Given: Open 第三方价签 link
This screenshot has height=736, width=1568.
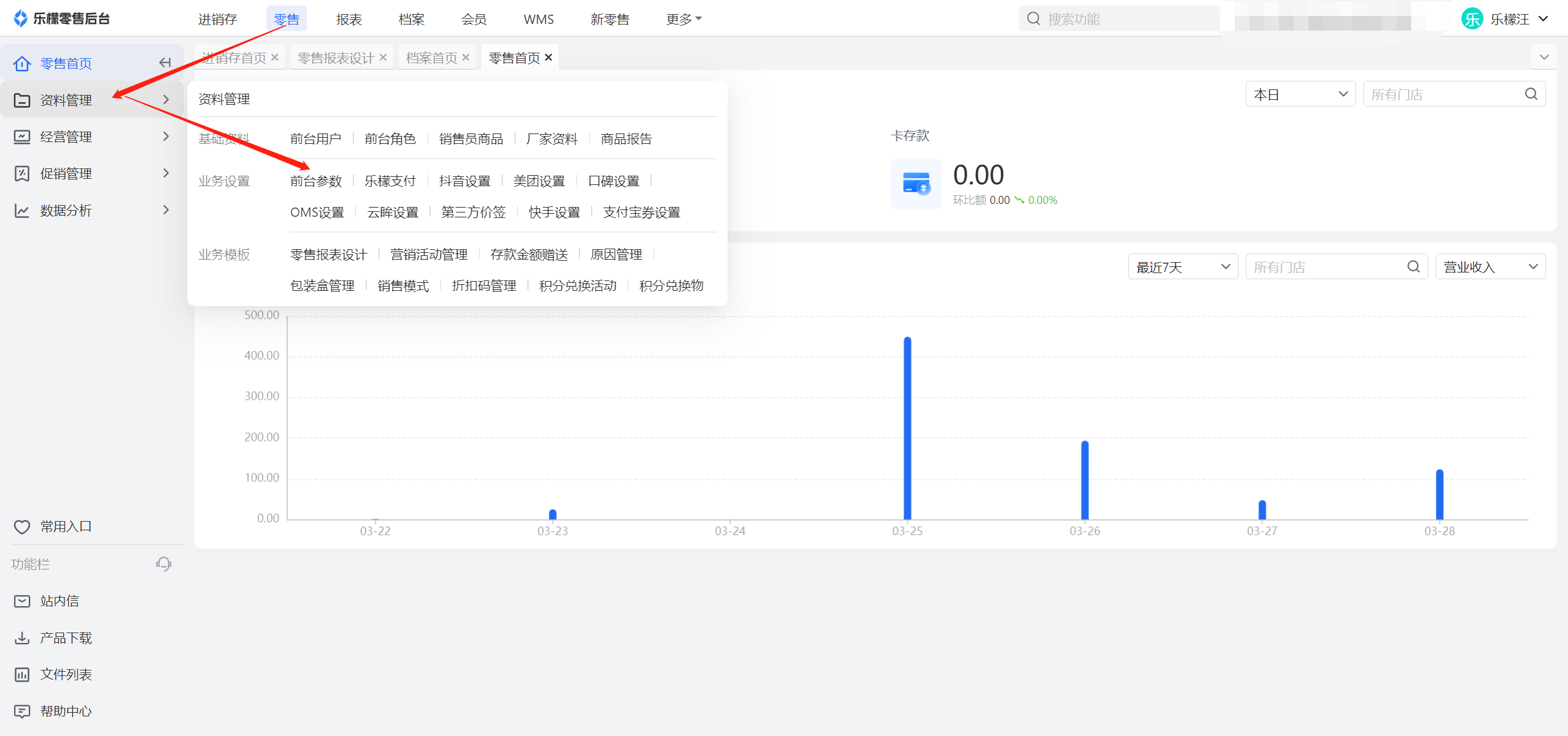Looking at the screenshot, I should 473,212.
